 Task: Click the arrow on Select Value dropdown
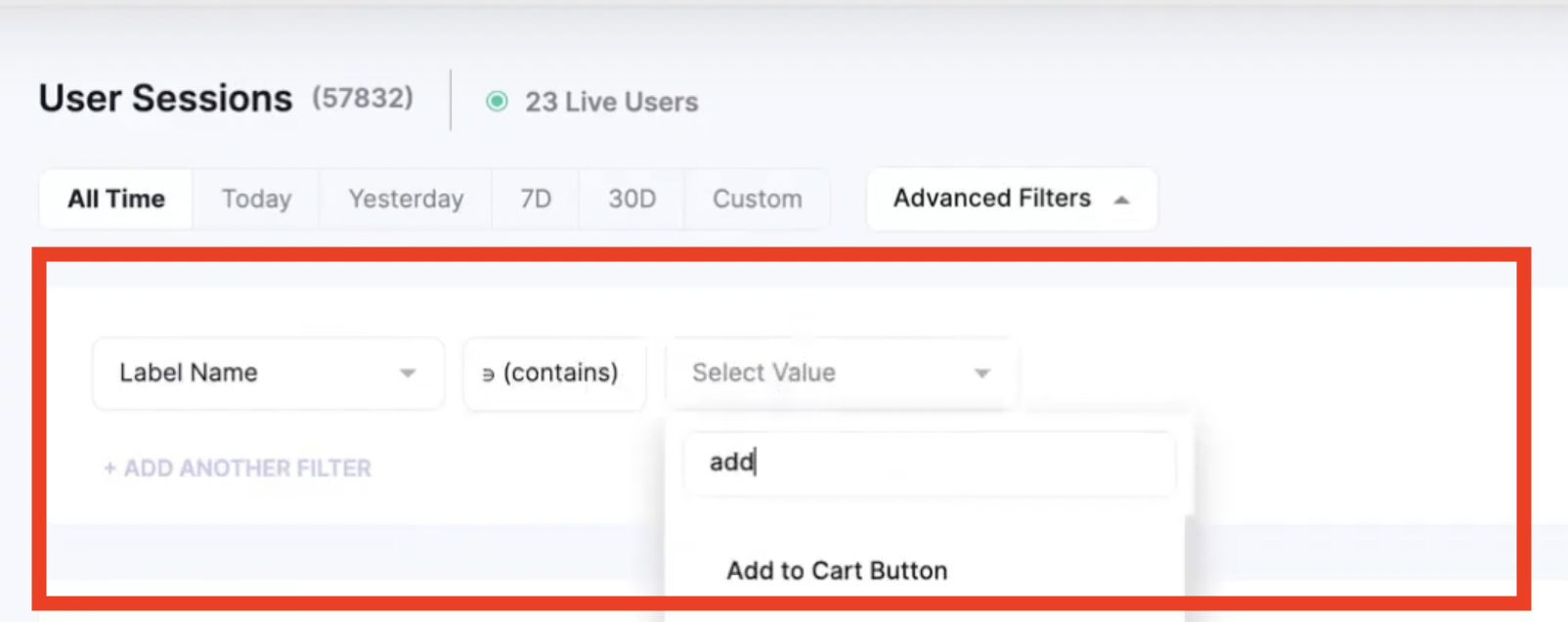981,373
